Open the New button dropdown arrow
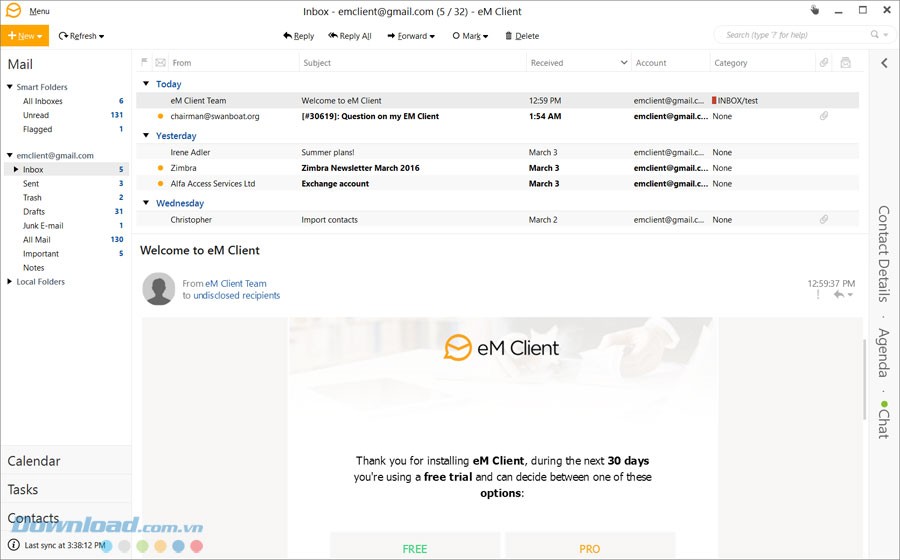 point(40,36)
